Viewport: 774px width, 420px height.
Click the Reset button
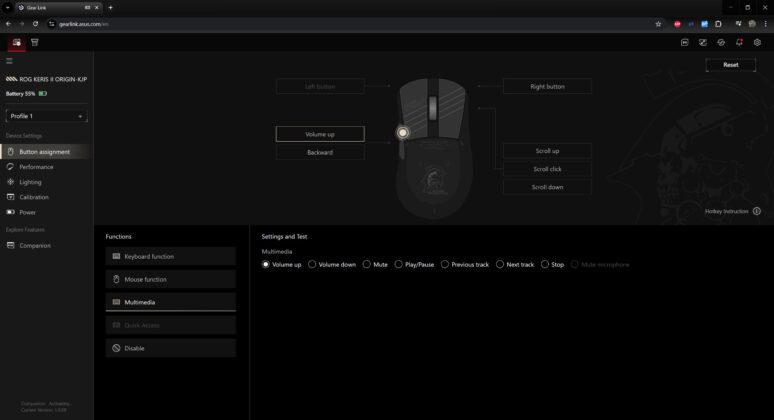click(x=731, y=65)
